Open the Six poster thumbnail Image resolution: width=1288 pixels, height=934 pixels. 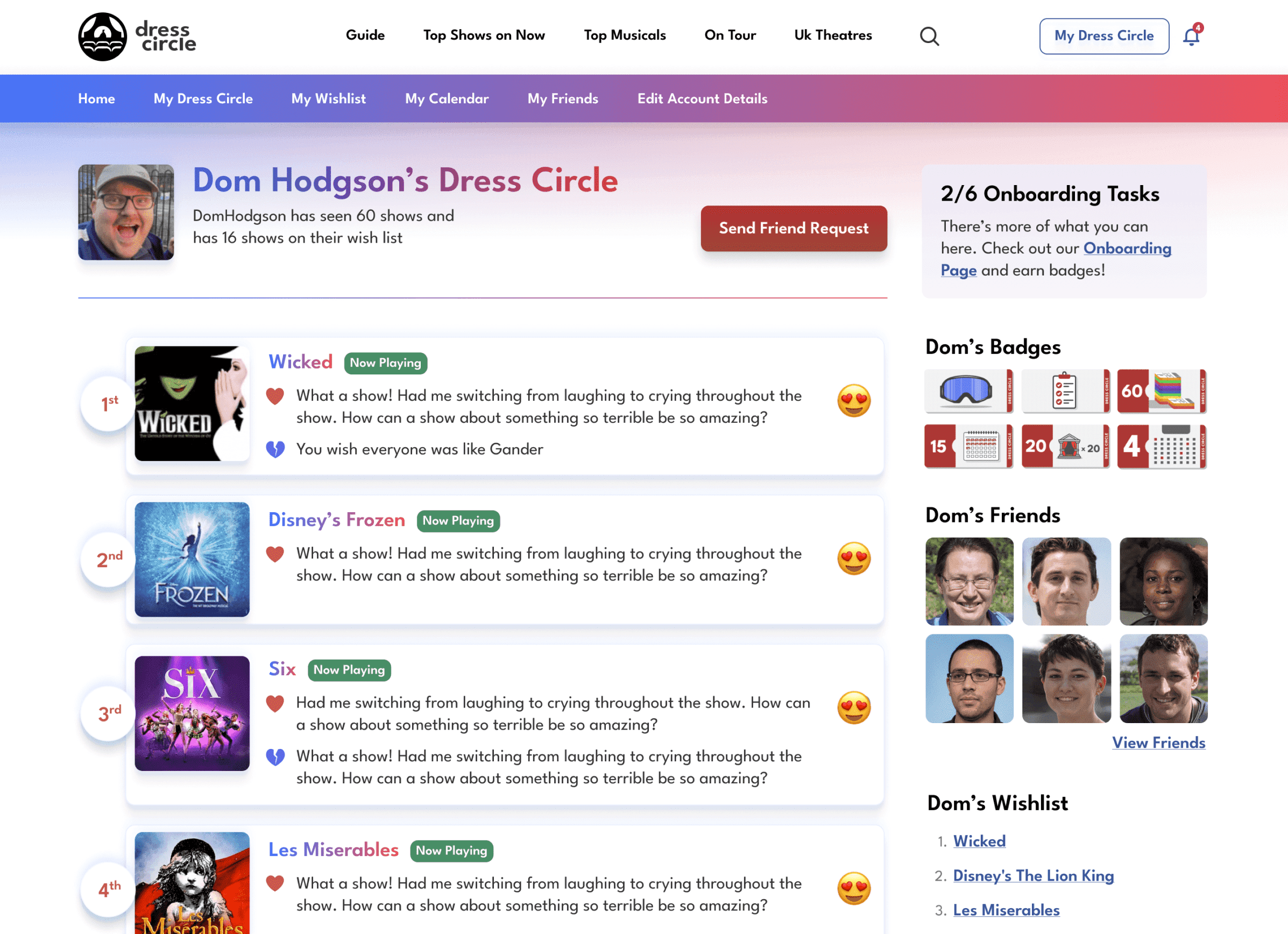[x=192, y=713]
